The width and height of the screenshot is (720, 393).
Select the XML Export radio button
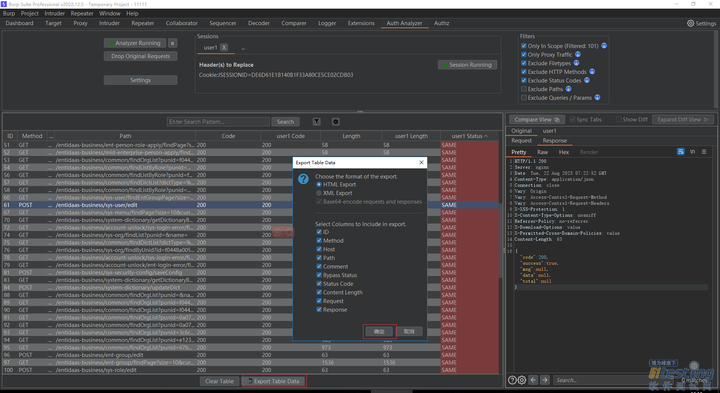319,193
